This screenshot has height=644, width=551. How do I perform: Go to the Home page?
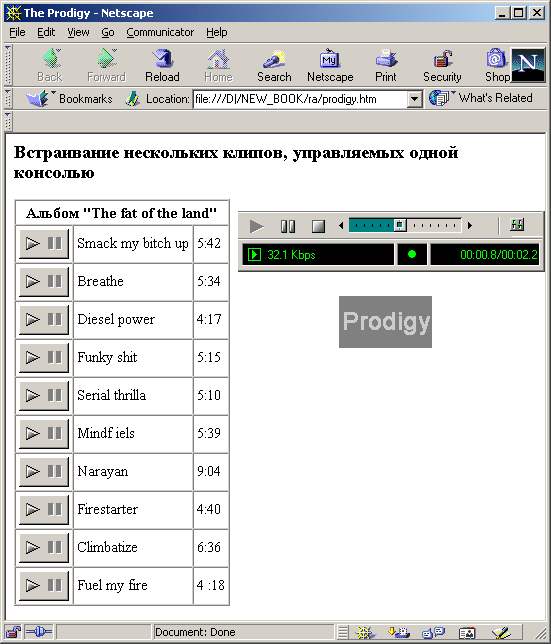point(218,66)
